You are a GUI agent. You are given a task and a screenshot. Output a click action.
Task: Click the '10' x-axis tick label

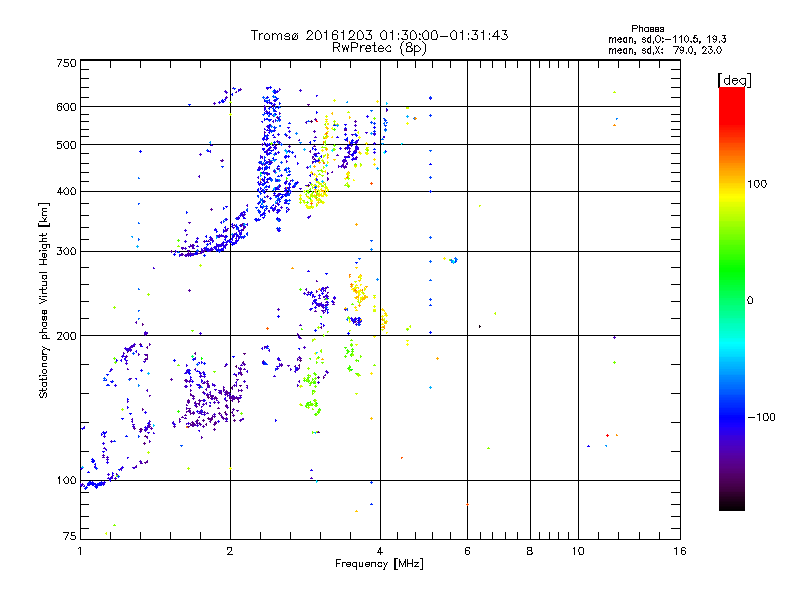pyautogui.click(x=578, y=551)
